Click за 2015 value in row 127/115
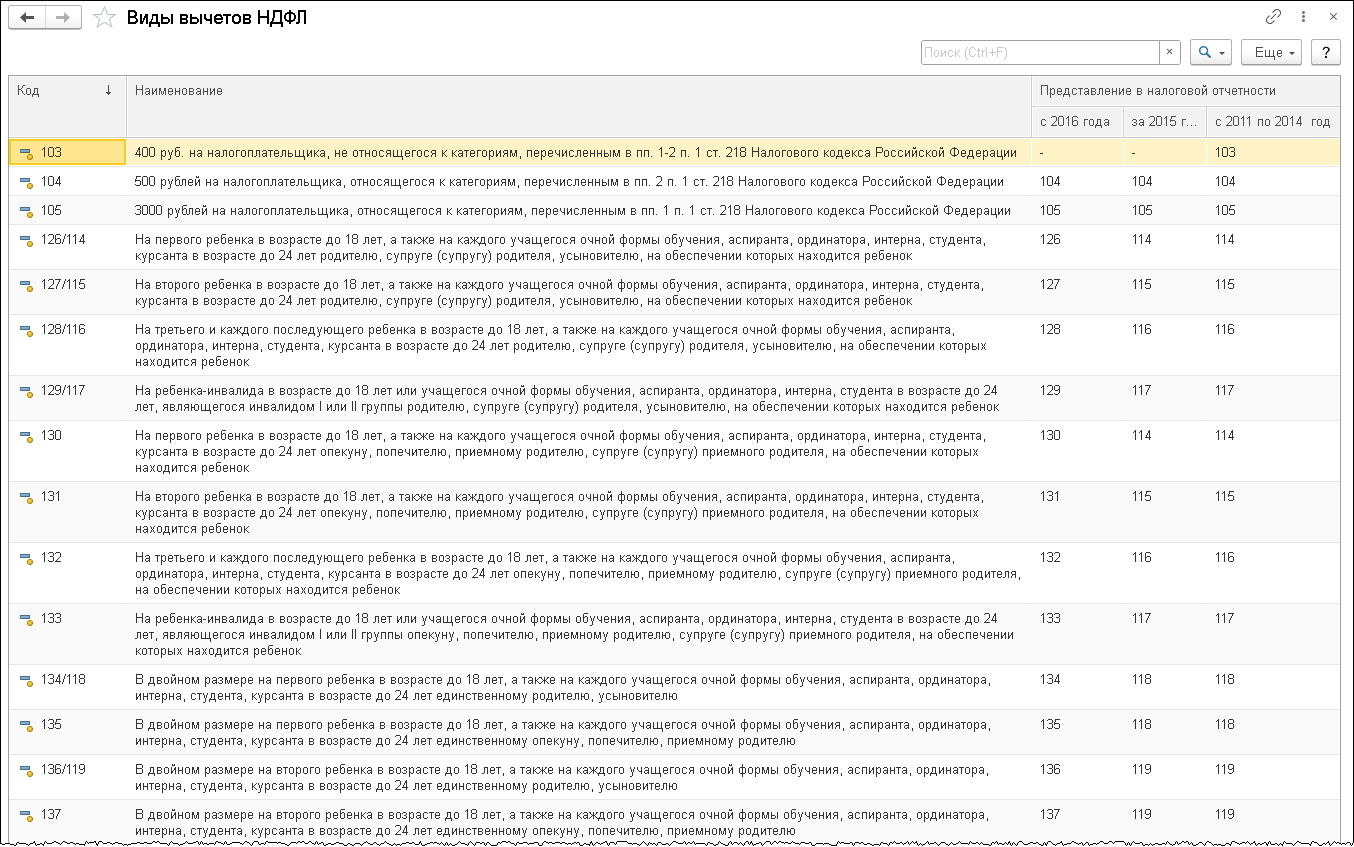This screenshot has width=1354, height=847. pos(1141,284)
